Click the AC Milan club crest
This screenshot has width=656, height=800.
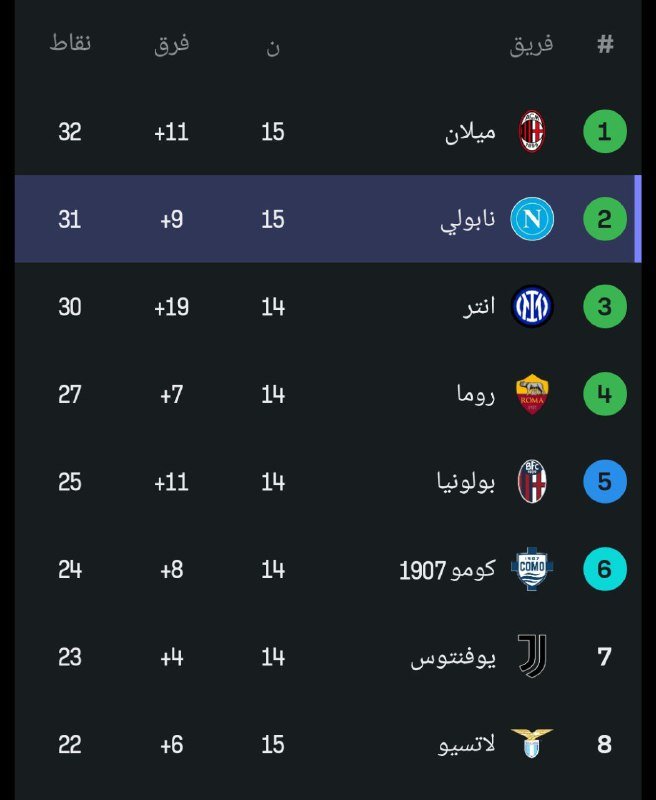pyautogui.click(x=532, y=132)
